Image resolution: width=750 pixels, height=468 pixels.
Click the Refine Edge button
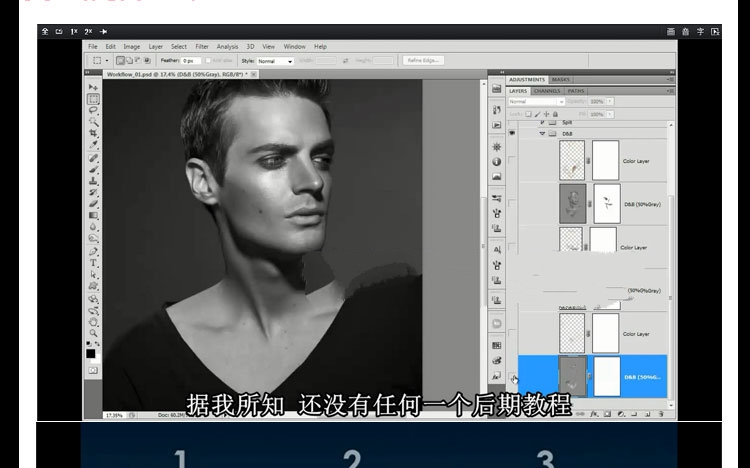pos(423,60)
